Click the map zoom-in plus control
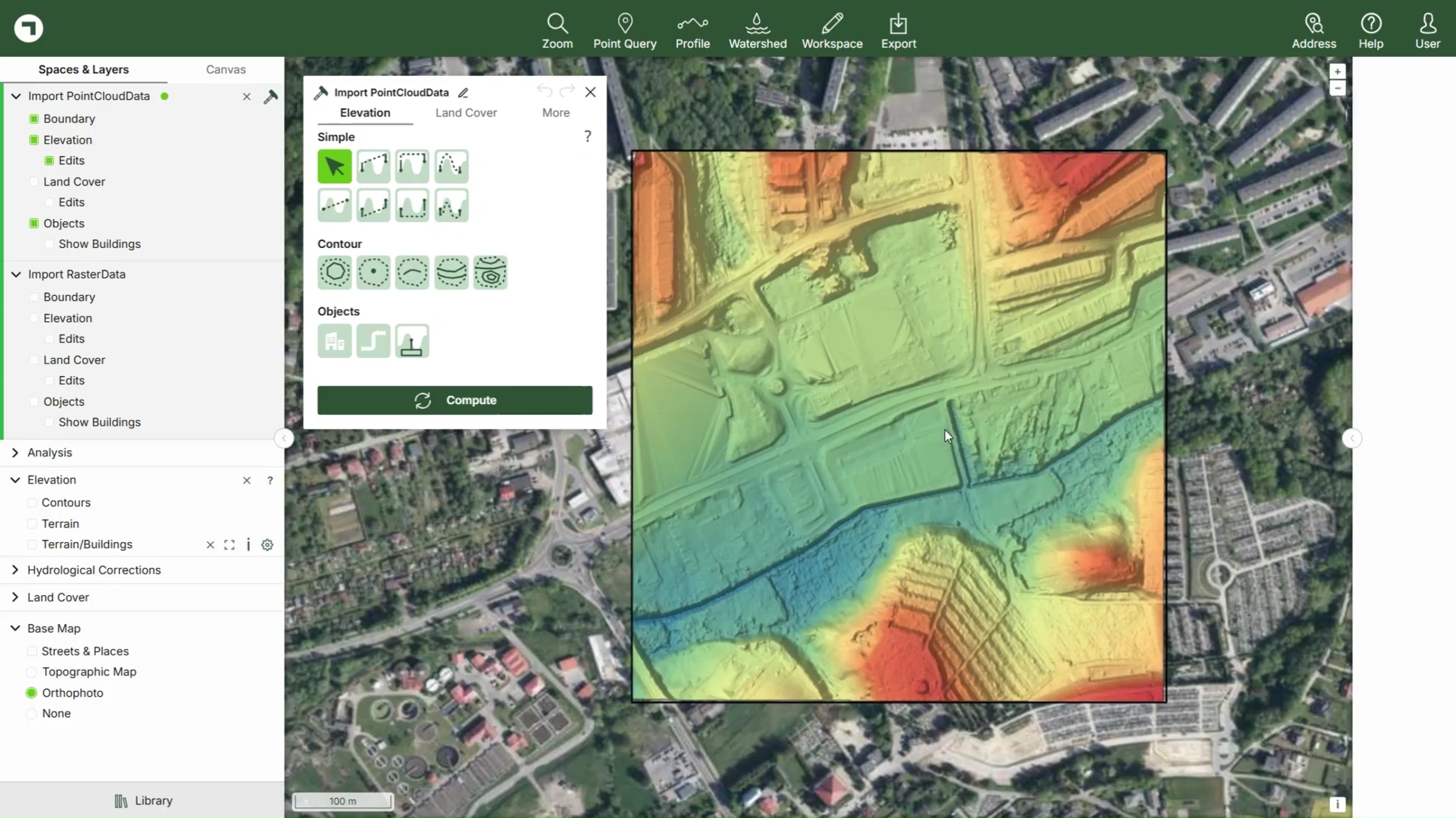 (1337, 72)
